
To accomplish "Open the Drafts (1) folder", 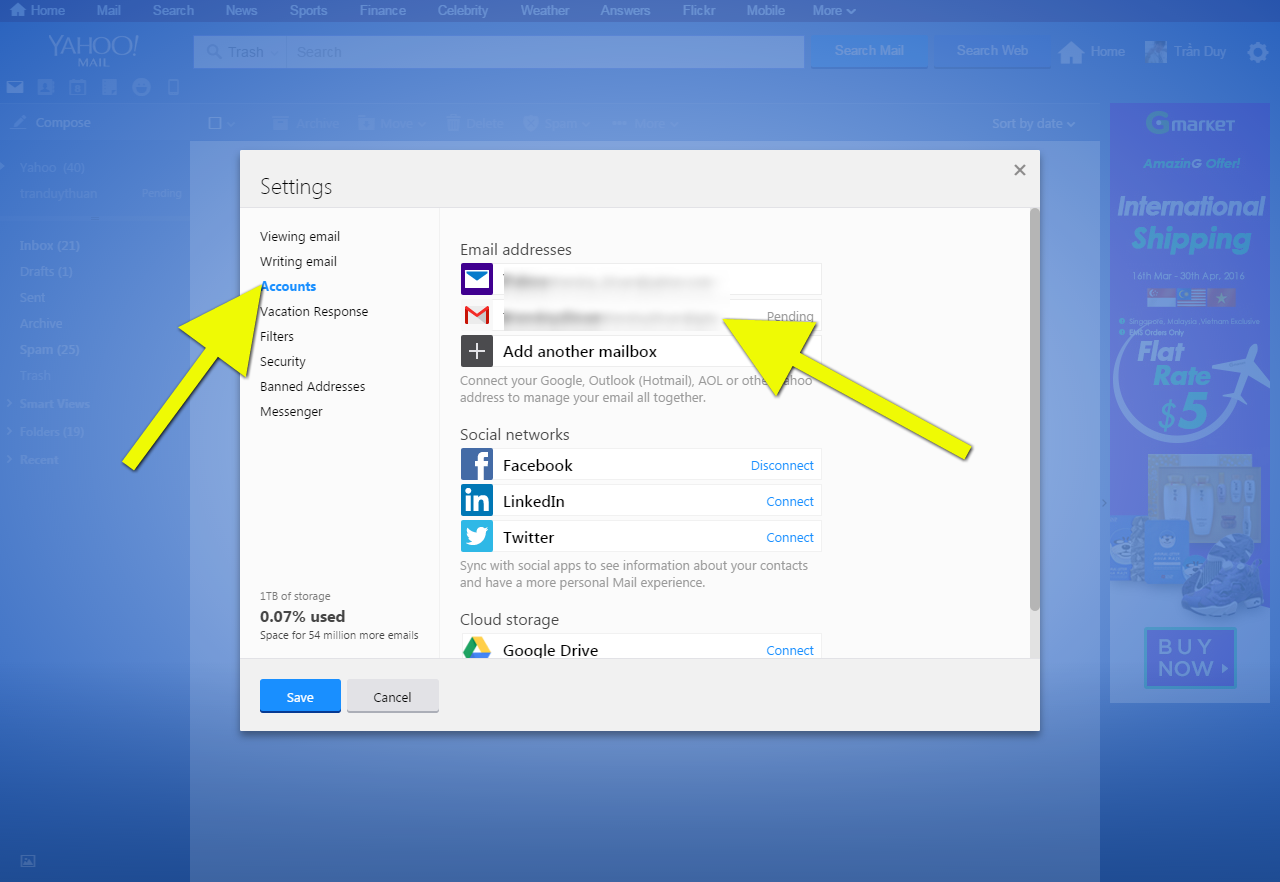I will (x=46, y=272).
